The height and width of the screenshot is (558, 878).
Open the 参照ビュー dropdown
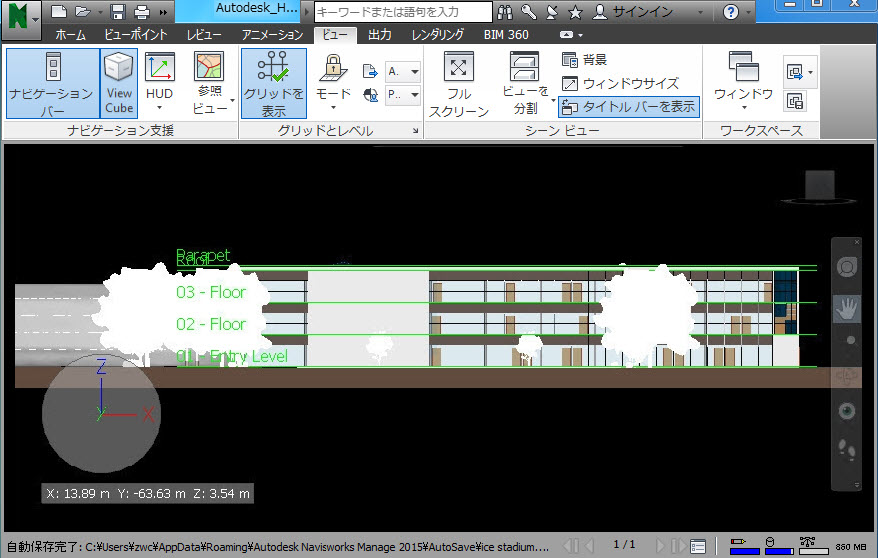[x=210, y=83]
